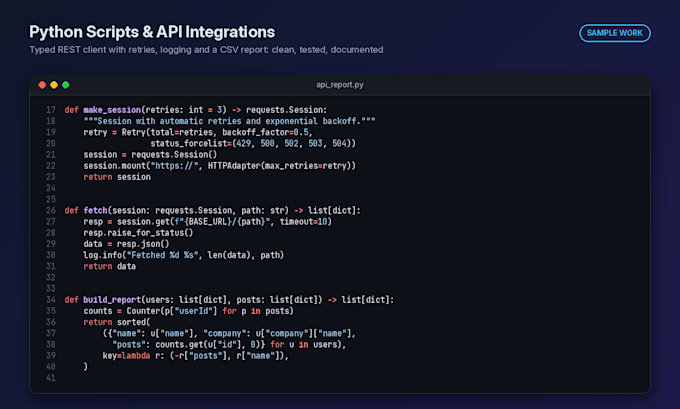Click the Session docstring on line 18
The image size is (680, 409).
pyautogui.click(x=229, y=121)
